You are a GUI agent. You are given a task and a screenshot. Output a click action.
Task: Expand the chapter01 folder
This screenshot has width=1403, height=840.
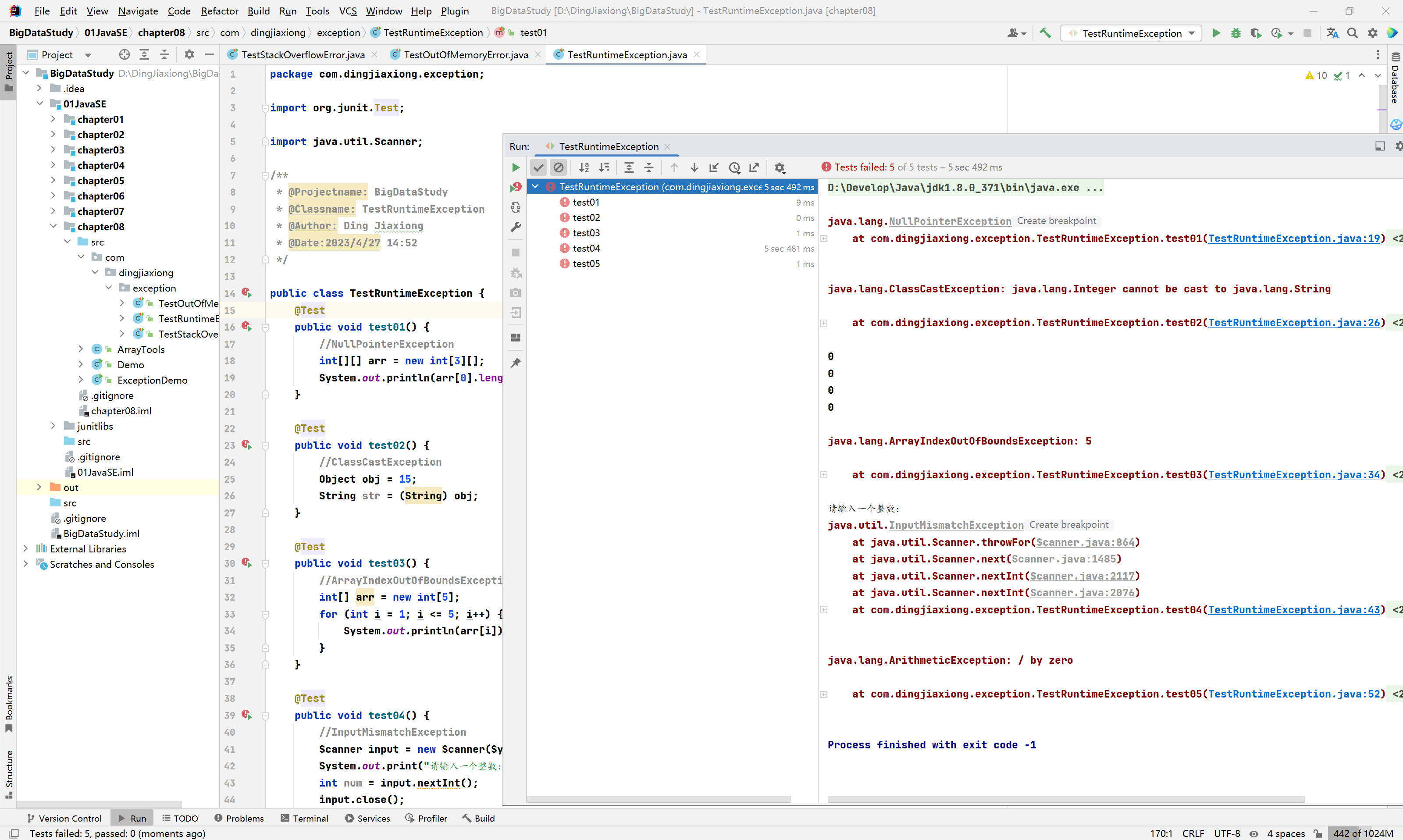[53, 119]
